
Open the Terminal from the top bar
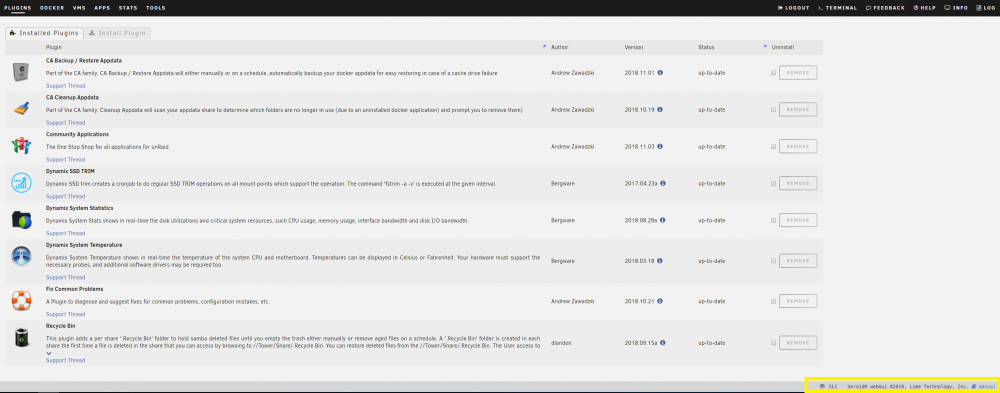[837, 8]
